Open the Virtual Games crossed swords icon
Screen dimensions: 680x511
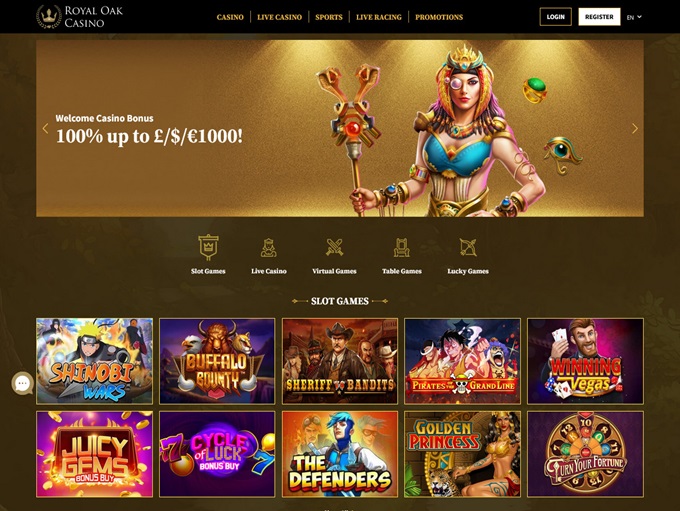pyautogui.click(x=334, y=247)
